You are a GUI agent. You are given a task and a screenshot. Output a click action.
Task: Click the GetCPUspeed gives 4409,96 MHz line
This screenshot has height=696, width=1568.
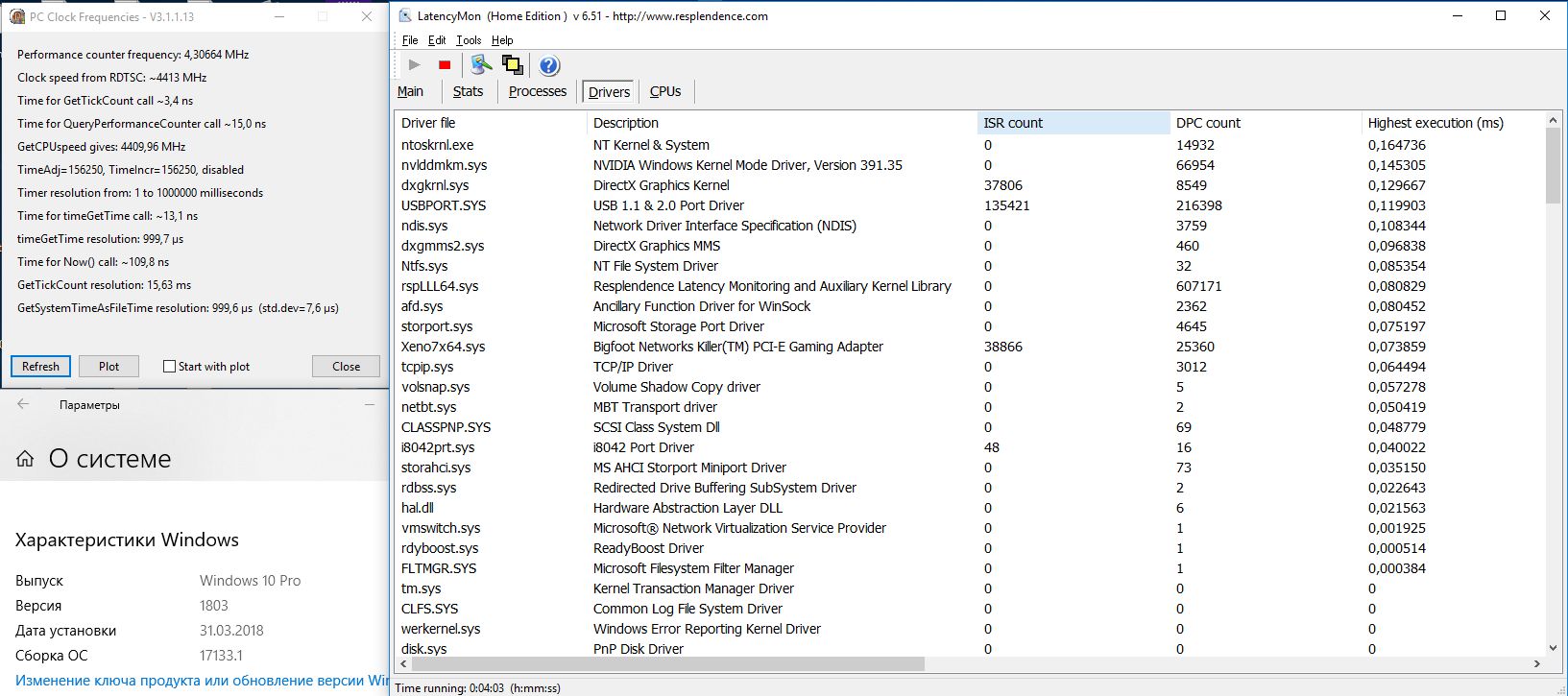[x=102, y=147]
